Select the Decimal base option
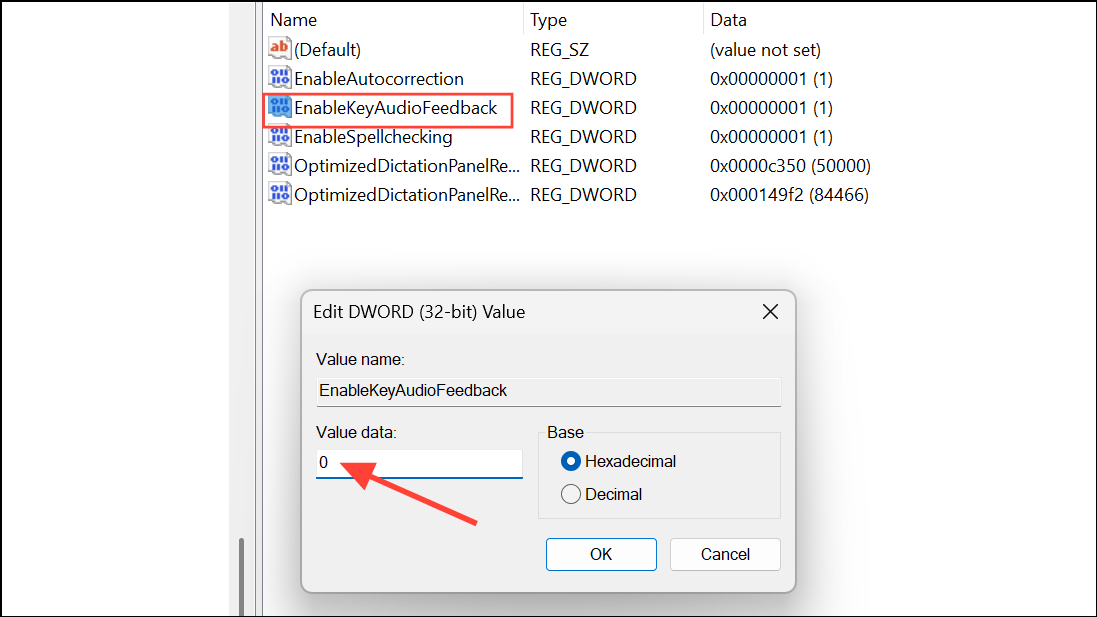The height and width of the screenshot is (617, 1097). point(571,493)
